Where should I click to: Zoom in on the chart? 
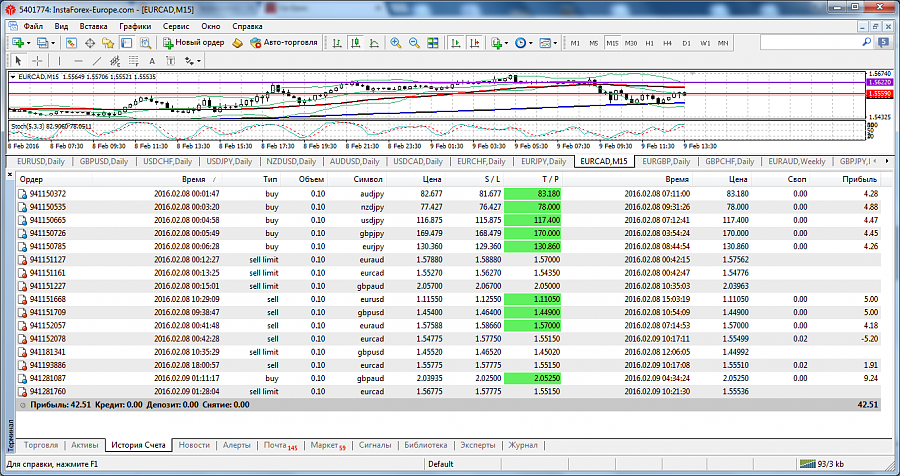395,42
